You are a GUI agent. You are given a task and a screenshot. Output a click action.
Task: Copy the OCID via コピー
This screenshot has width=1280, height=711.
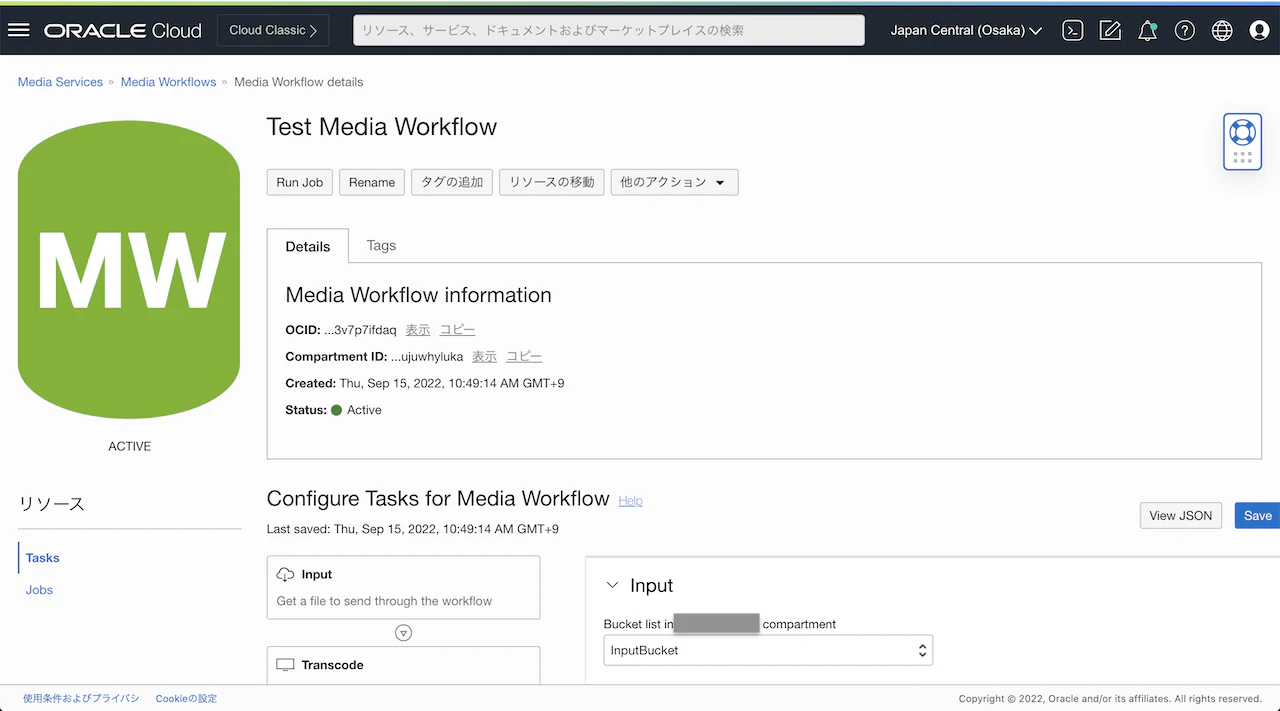[457, 330]
